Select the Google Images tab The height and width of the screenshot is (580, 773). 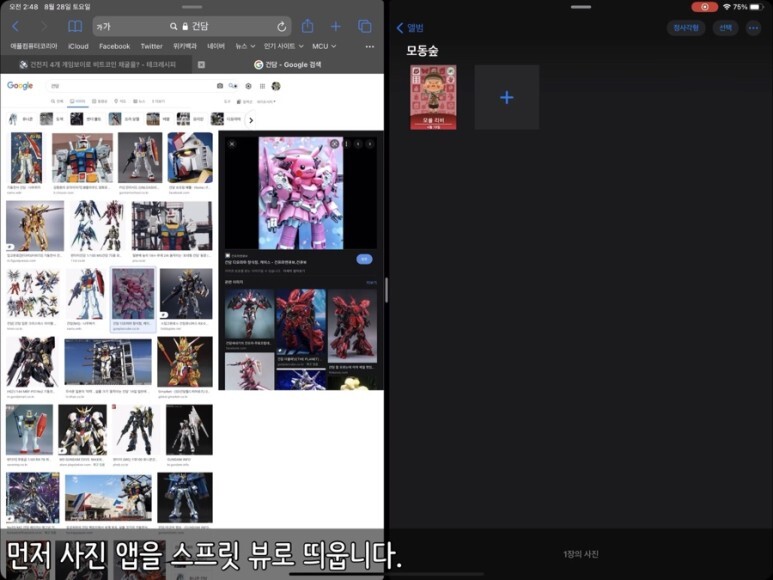(x=78, y=101)
